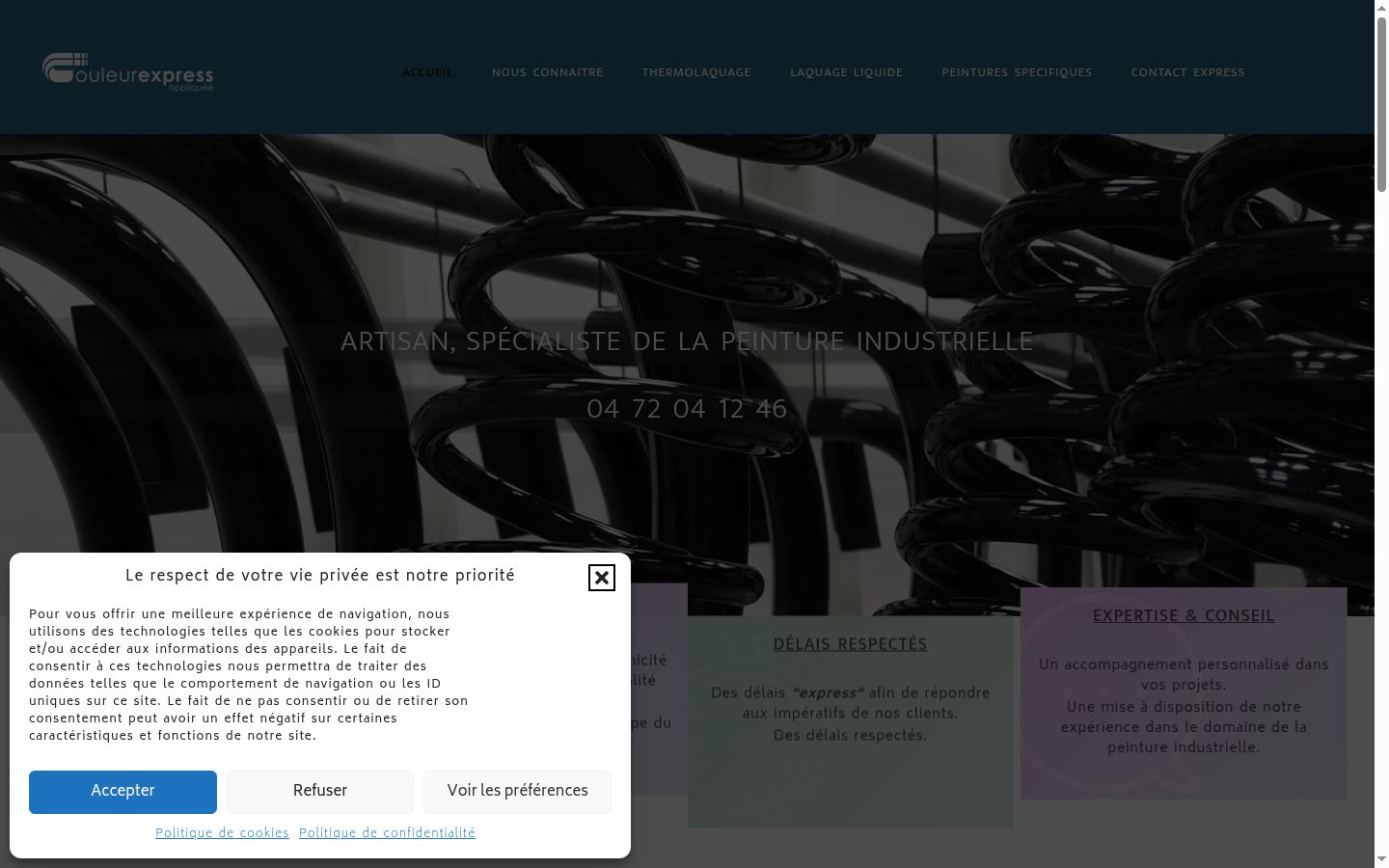Screen dimensions: 1389x868
Task: Select Contact Express in navigation
Action: (1187, 72)
